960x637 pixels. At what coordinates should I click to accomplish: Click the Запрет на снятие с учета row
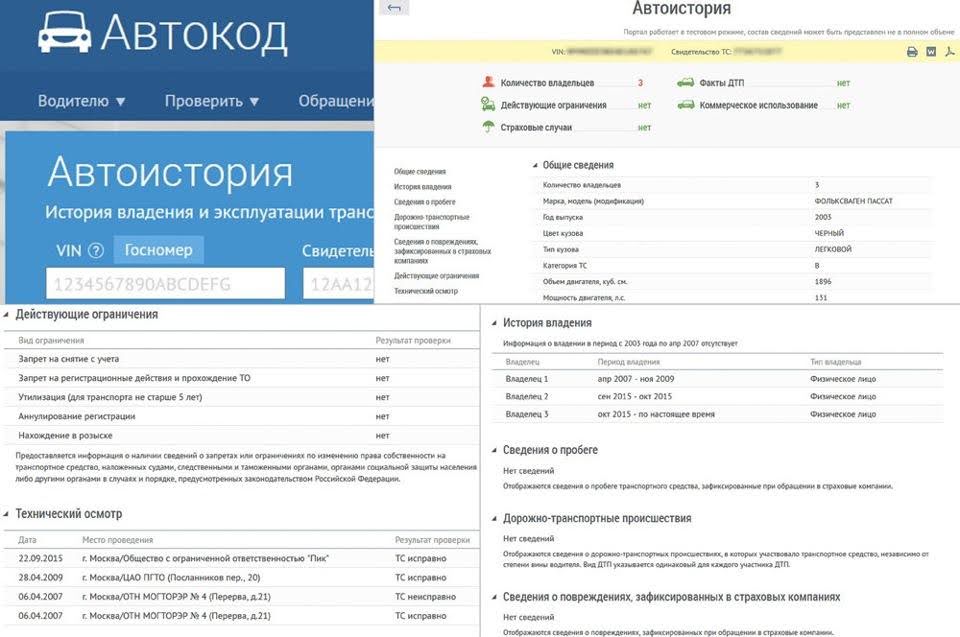point(242,359)
